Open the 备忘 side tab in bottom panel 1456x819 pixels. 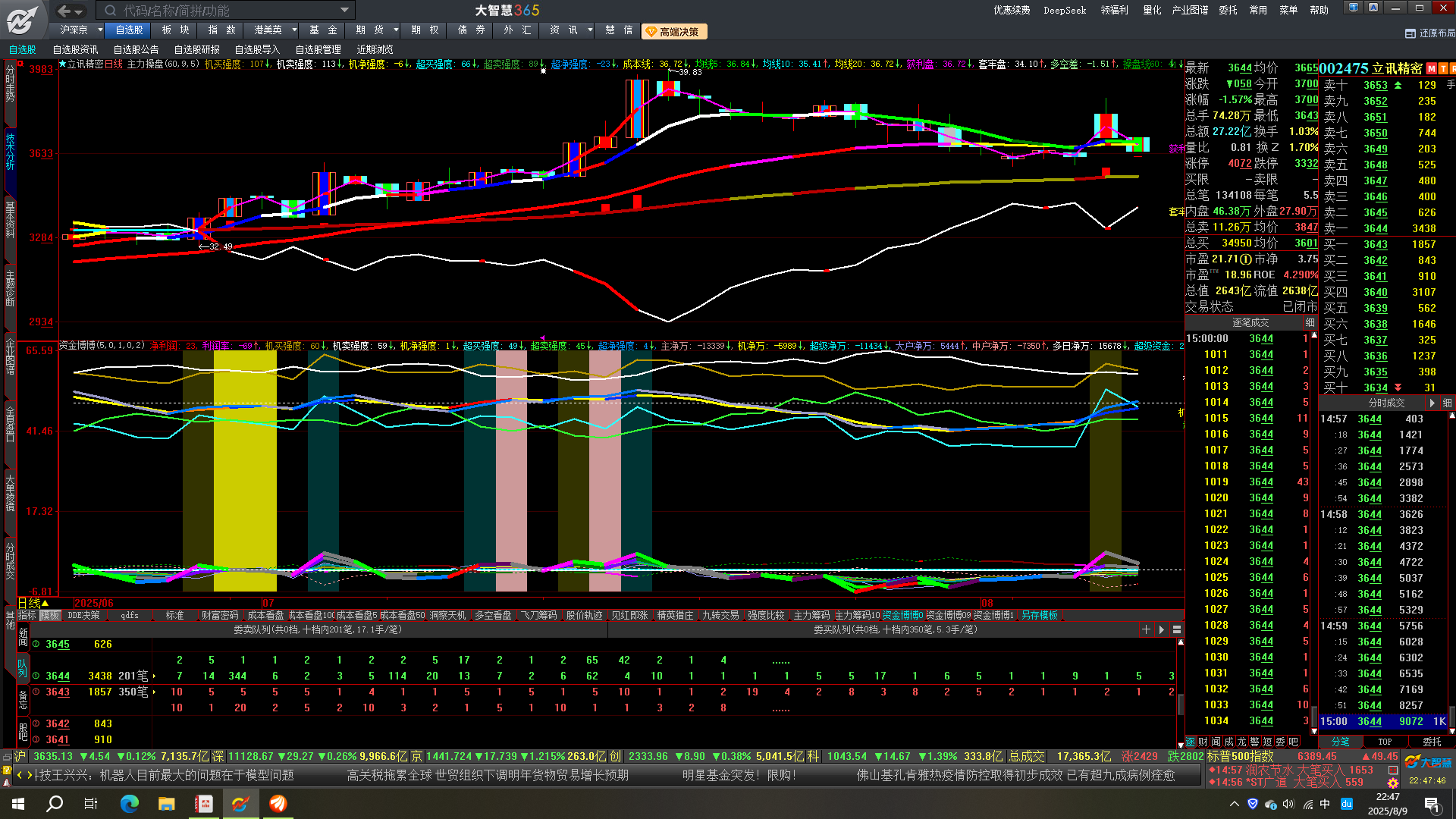point(23,698)
